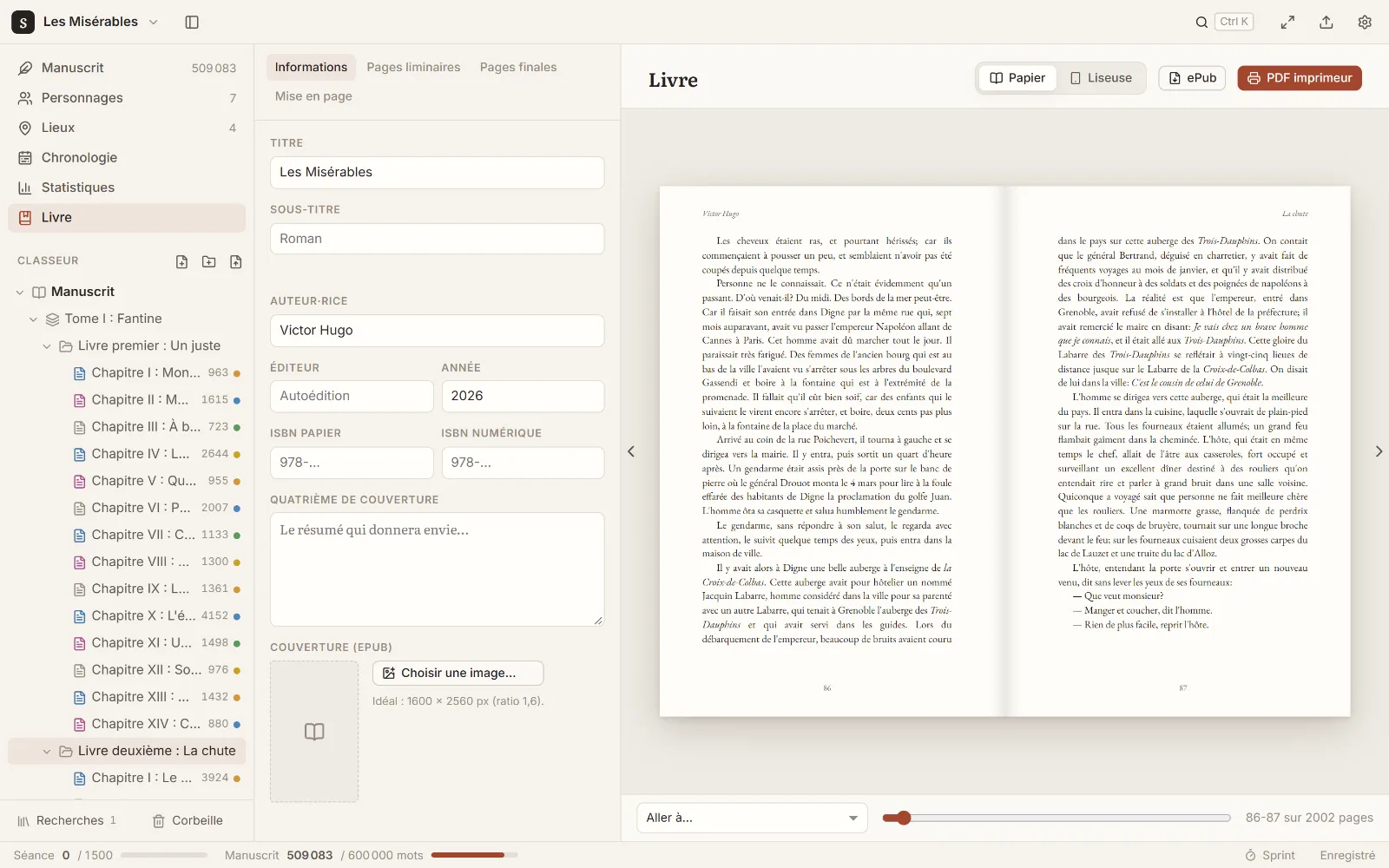Click the new folder icon in Classeur
The height and width of the screenshot is (868, 1389).
(x=208, y=261)
